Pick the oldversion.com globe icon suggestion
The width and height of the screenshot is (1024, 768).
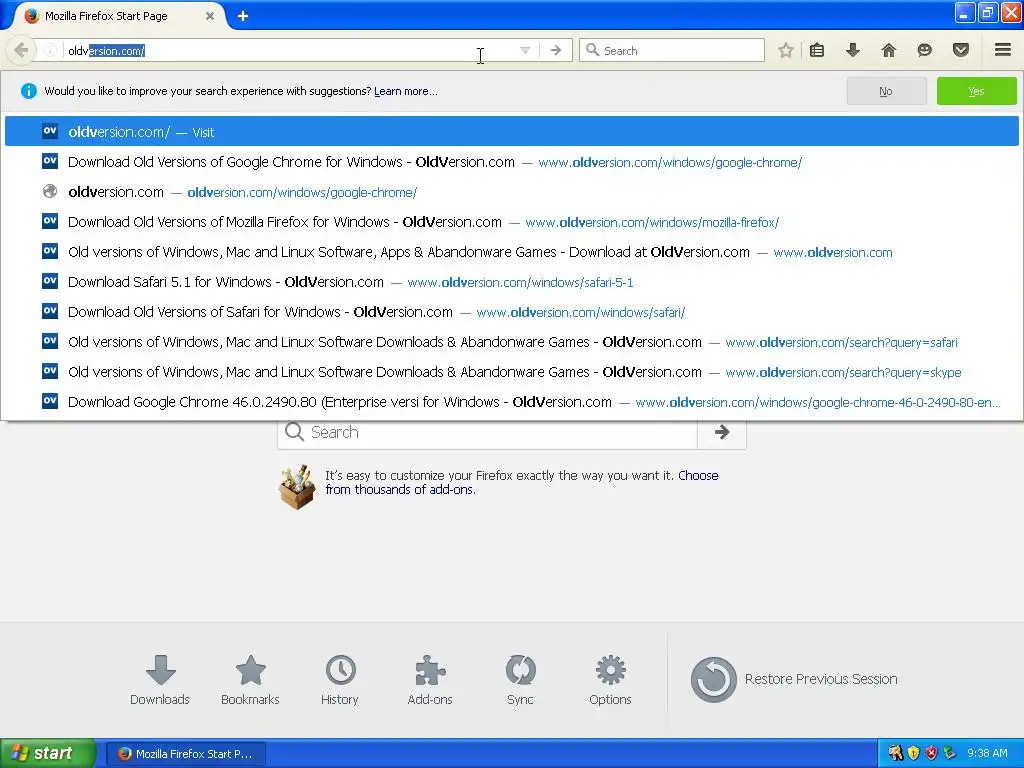[511, 192]
